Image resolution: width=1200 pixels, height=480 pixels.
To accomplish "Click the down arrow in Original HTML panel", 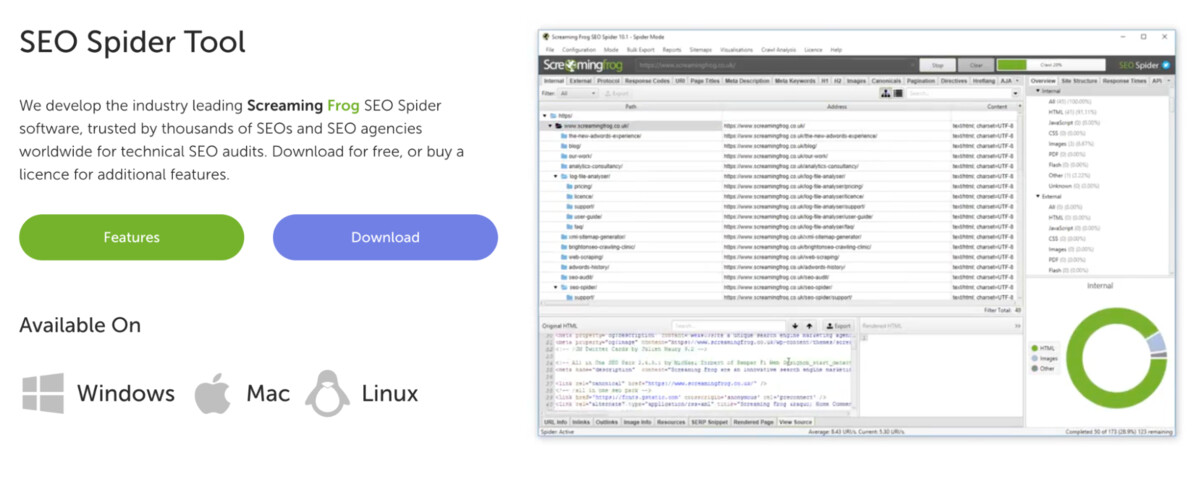I will coord(795,326).
